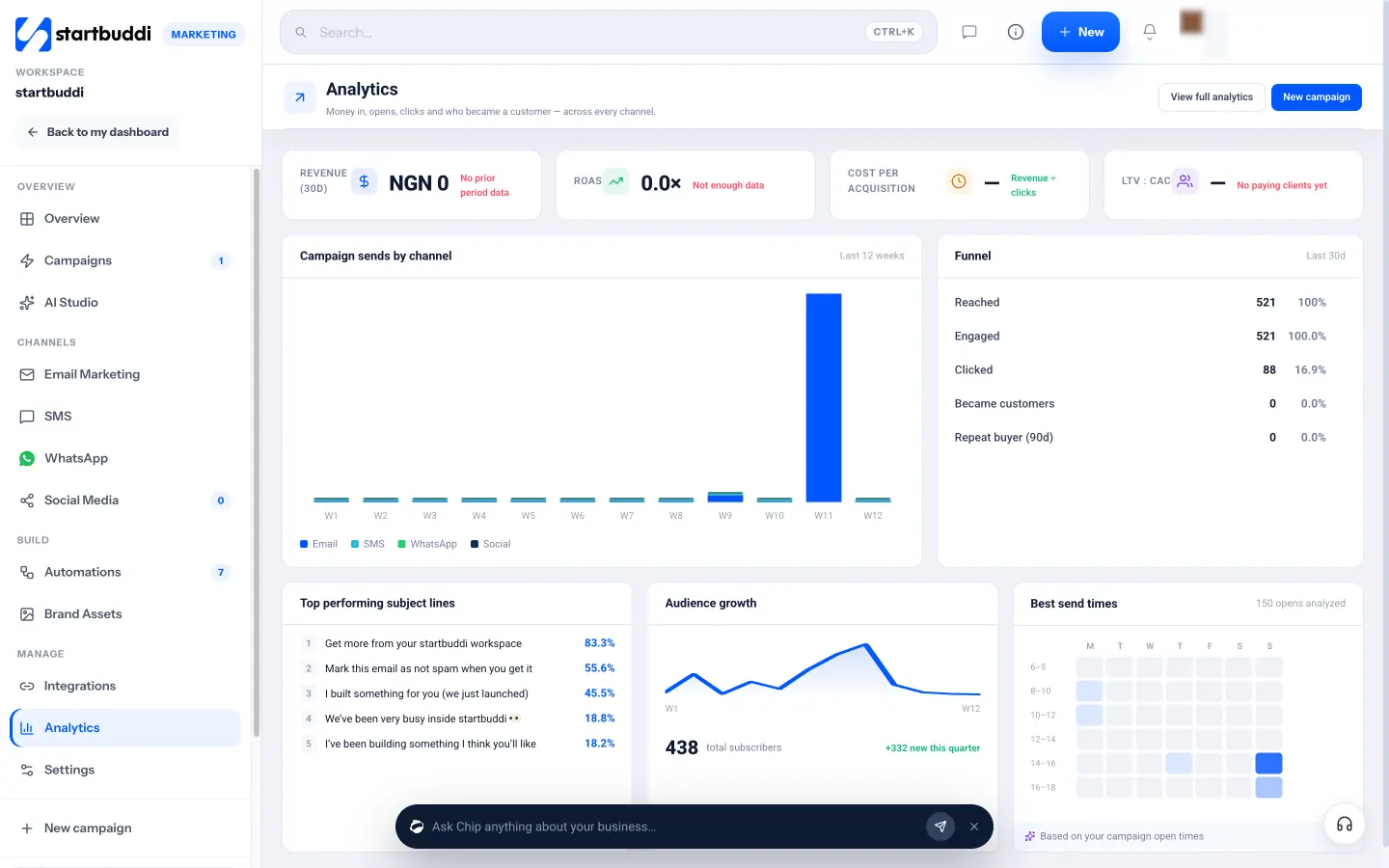Click the ROAS trend icon

click(616, 181)
